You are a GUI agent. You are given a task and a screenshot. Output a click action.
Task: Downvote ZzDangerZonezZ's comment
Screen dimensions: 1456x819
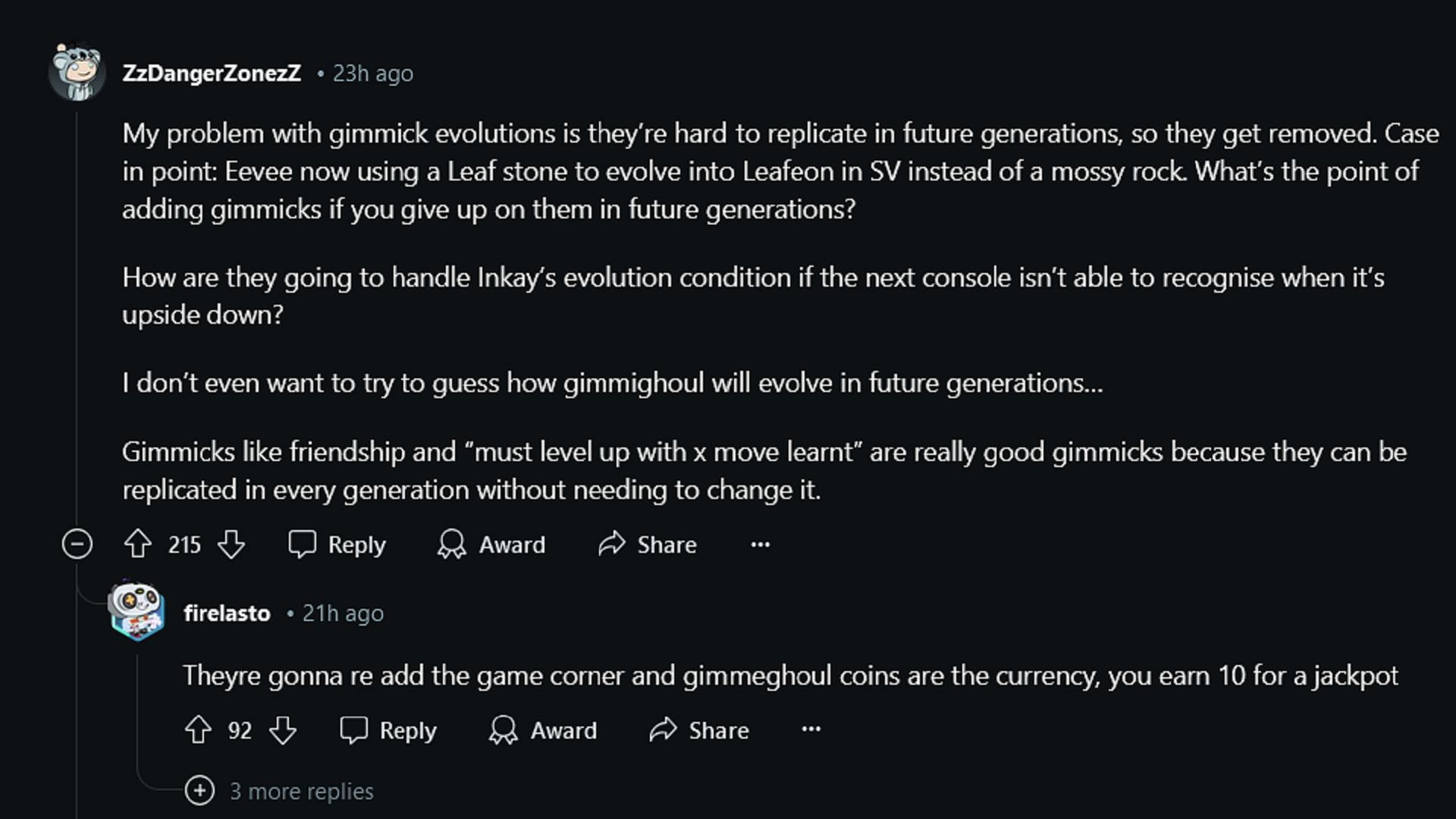point(231,544)
